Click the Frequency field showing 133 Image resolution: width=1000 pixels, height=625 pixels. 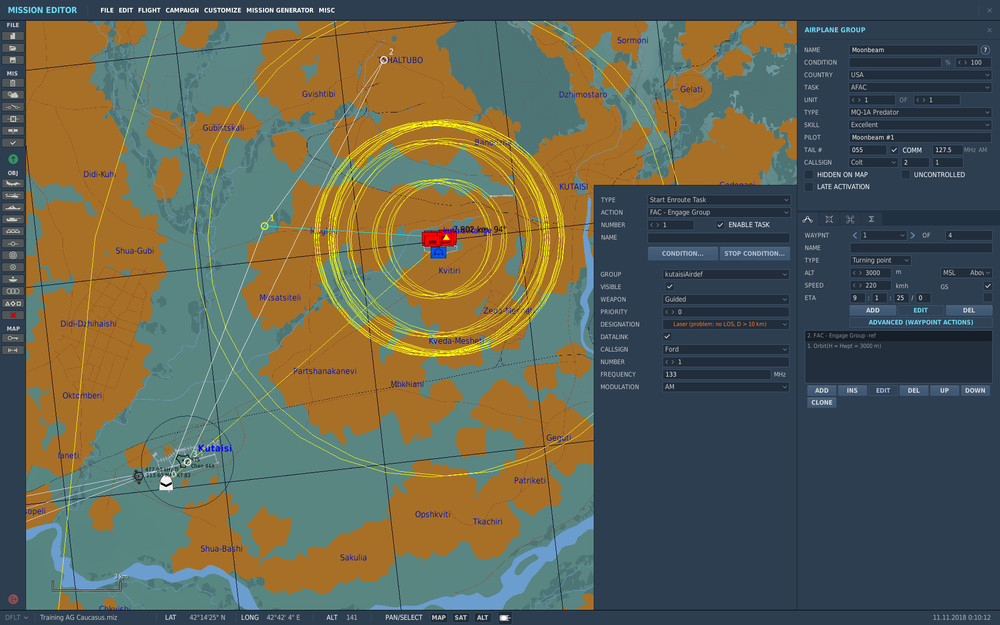(x=715, y=374)
